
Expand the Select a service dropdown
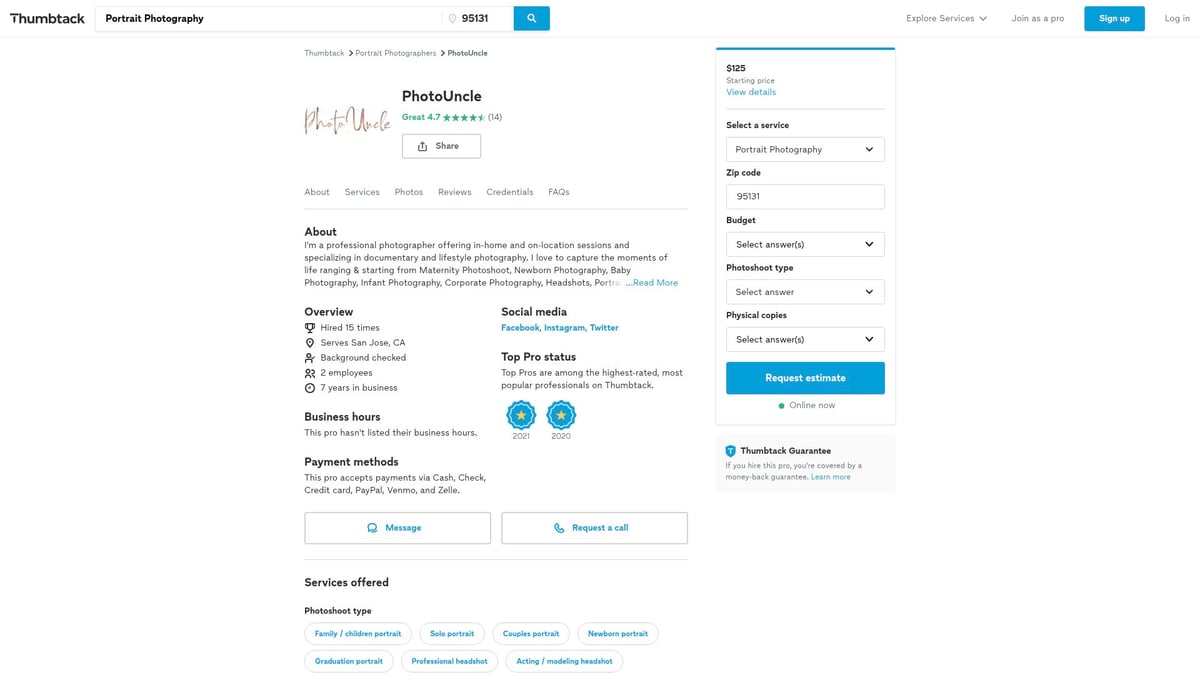coord(805,150)
